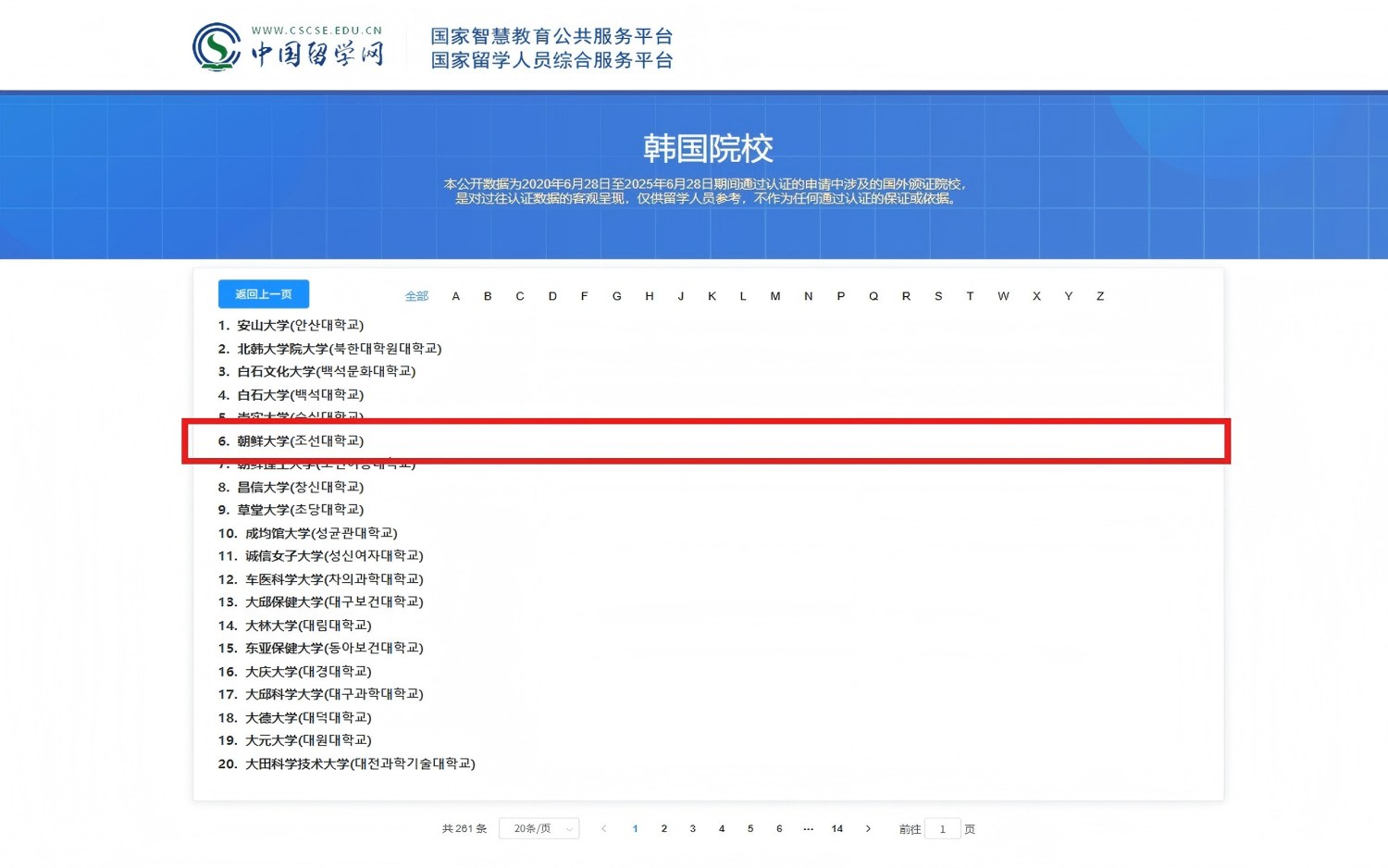Open 朝鲜大学 (조선대학교) entry
The image size is (1388, 868).
pyautogui.click(x=300, y=441)
